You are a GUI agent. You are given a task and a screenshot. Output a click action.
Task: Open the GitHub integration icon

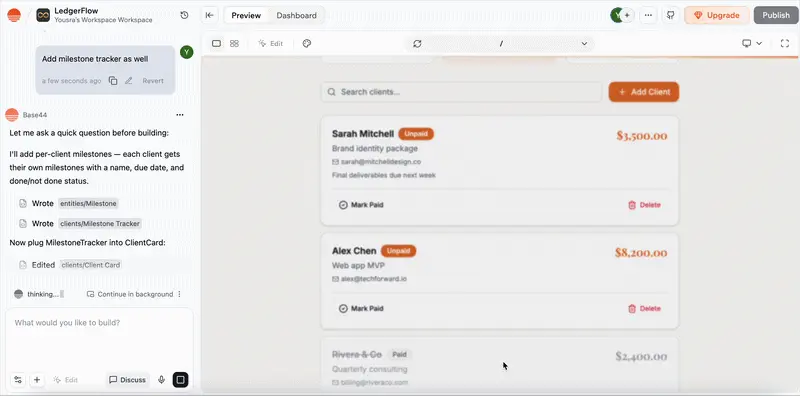pos(670,15)
